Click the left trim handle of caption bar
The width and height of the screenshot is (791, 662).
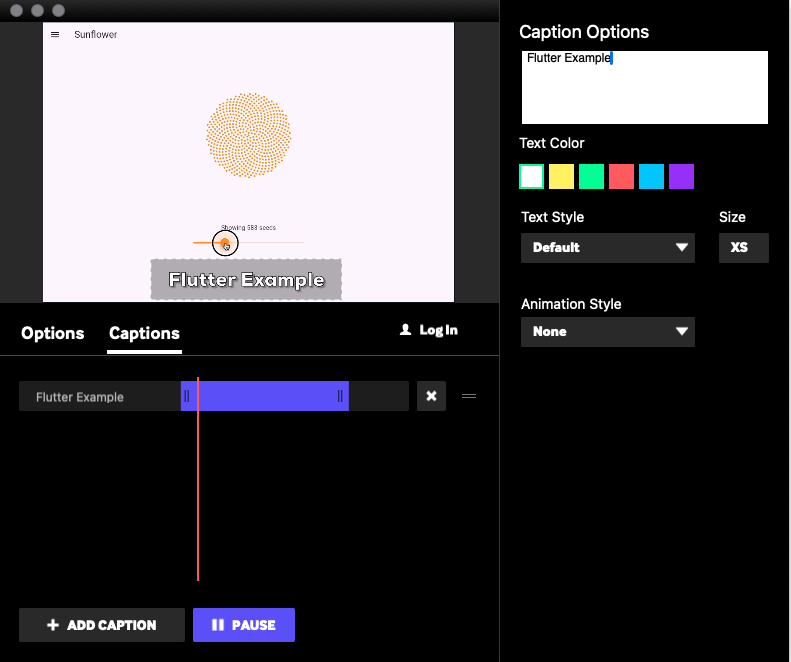[x=187, y=396]
